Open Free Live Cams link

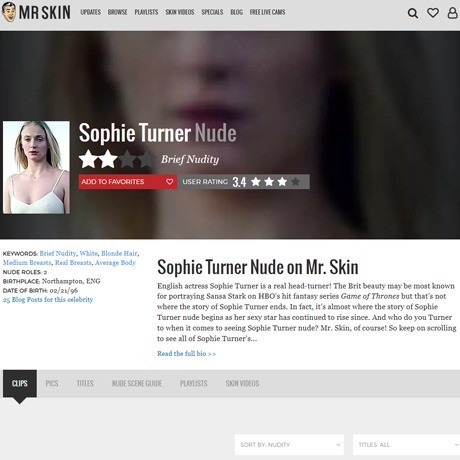point(267,12)
